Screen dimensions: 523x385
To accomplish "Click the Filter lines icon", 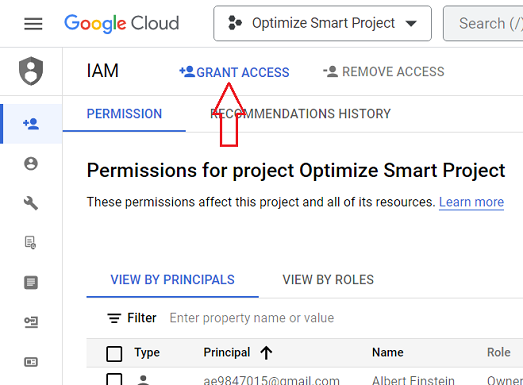I will pos(114,318).
